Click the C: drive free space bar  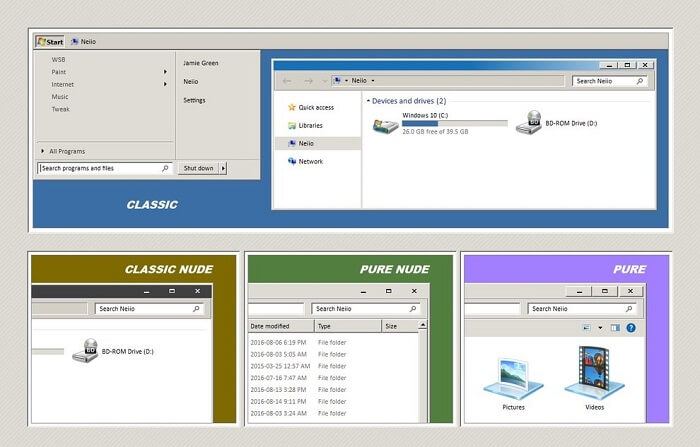[454, 123]
